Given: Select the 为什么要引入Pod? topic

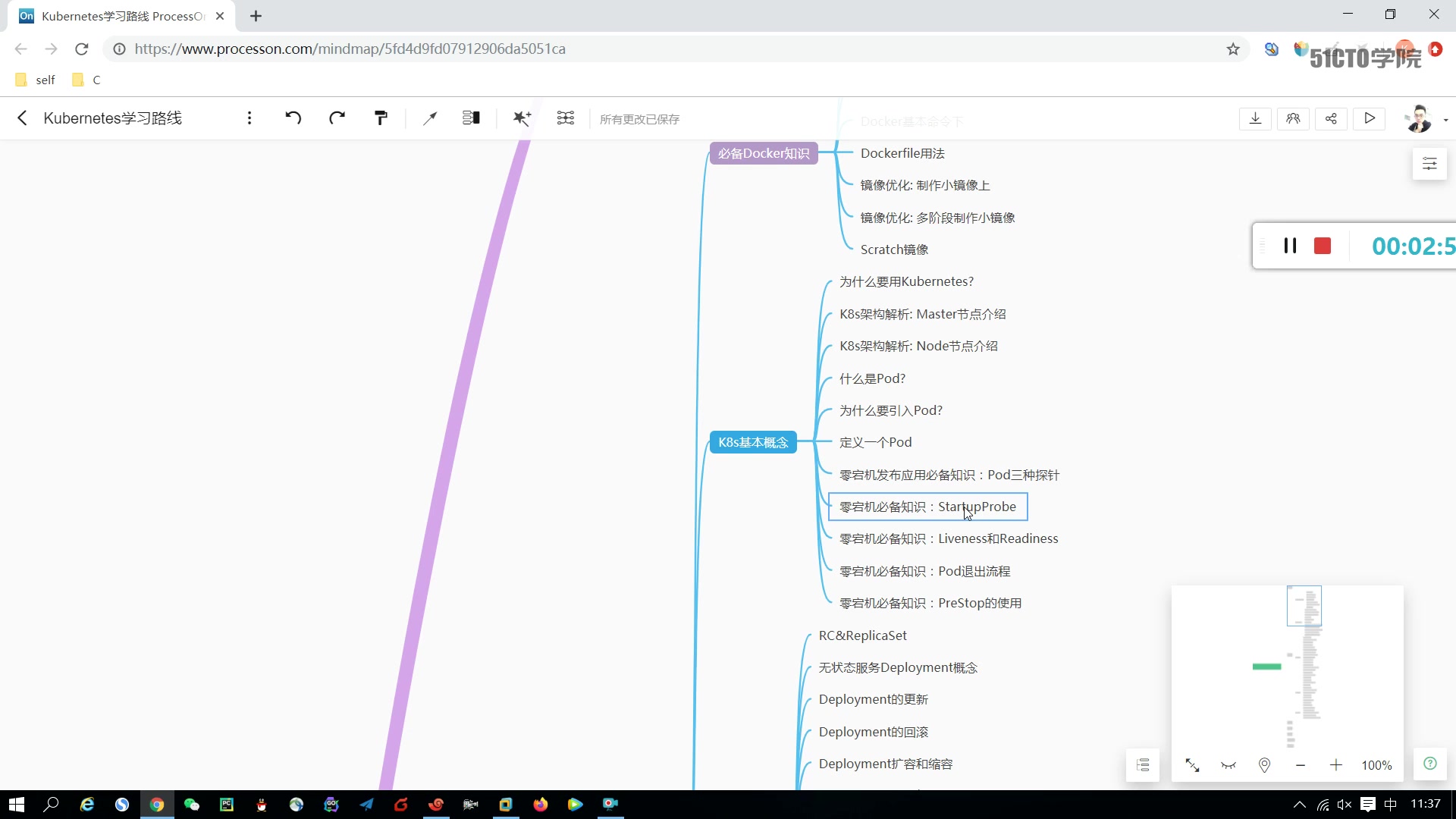Looking at the screenshot, I should click(x=890, y=410).
